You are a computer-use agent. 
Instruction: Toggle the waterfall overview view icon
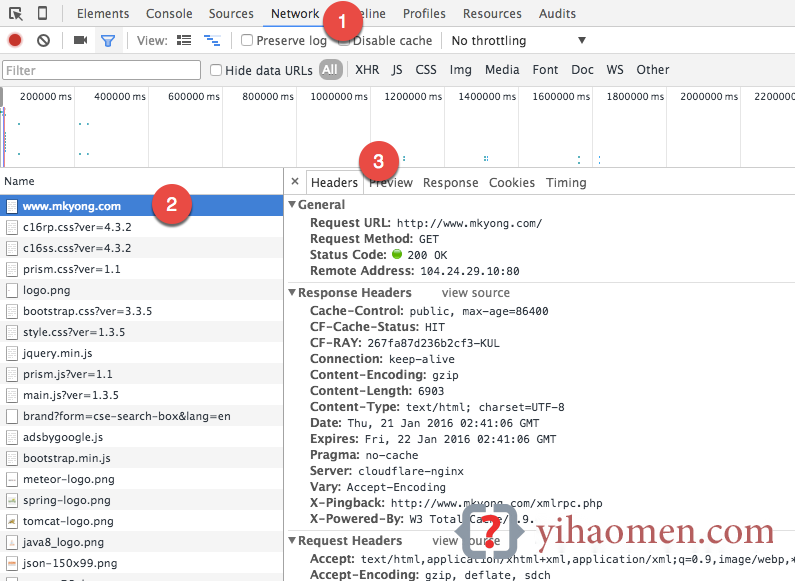pos(212,40)
